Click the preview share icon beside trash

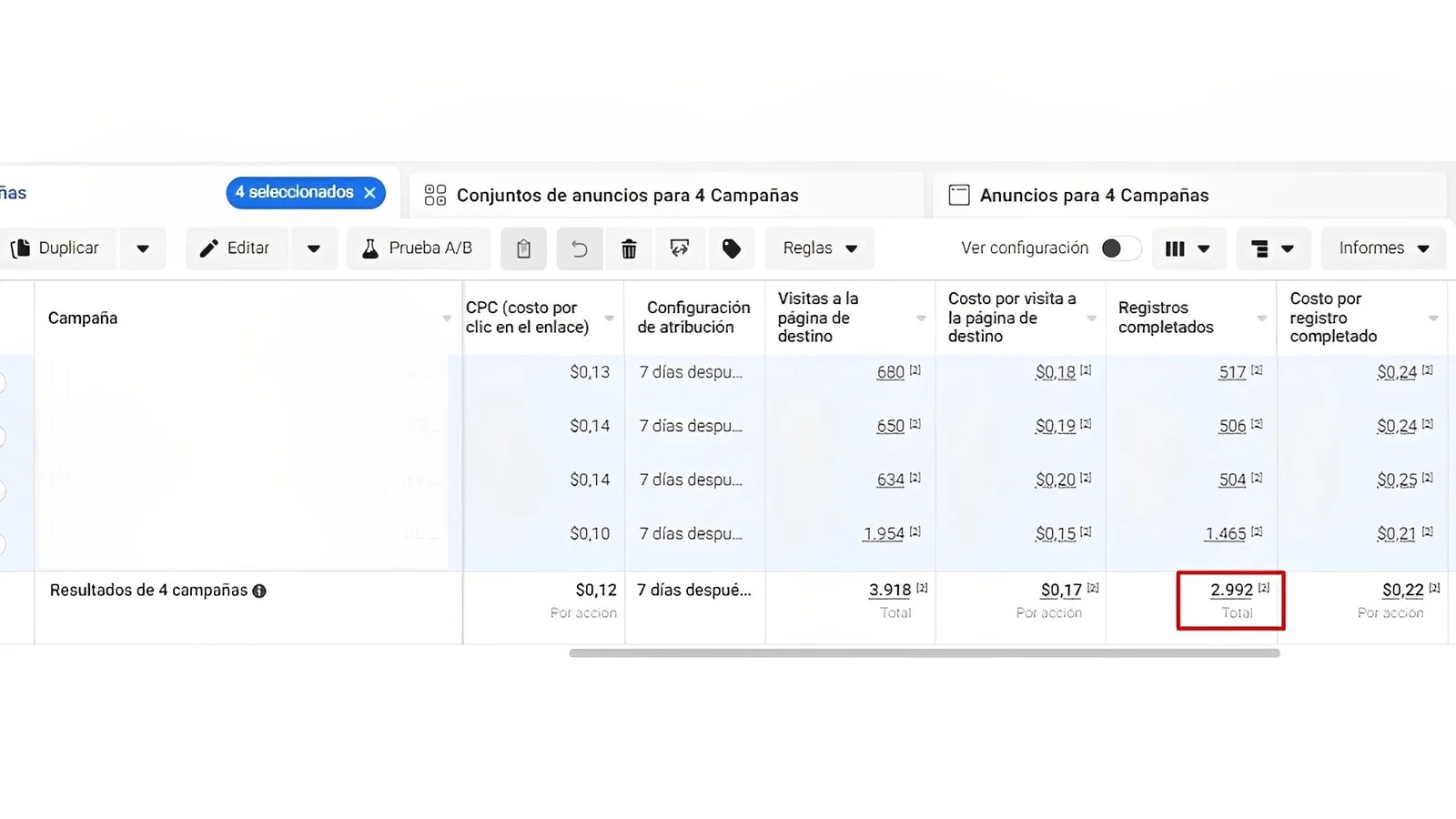680,248
